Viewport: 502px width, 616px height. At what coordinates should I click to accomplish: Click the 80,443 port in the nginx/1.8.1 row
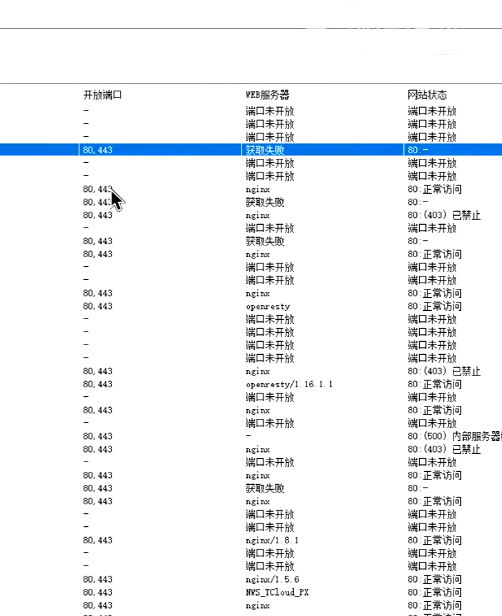click(97, 540)
